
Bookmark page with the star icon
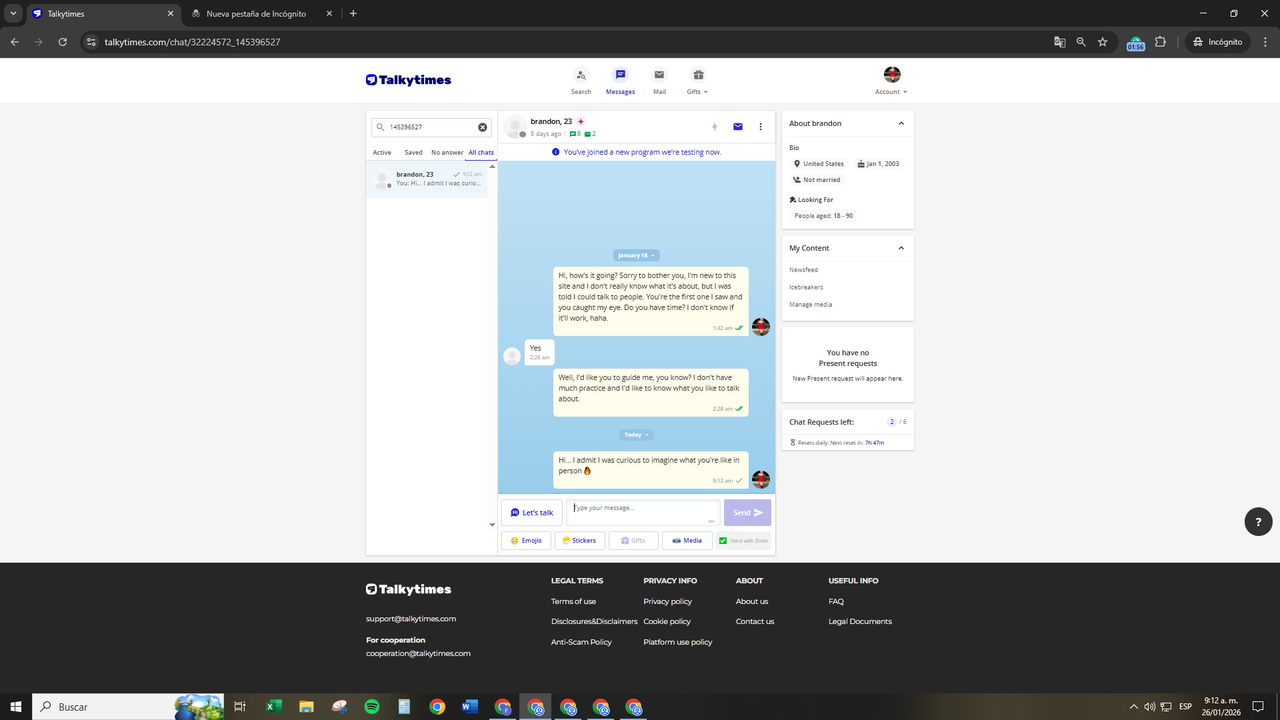tap(1103, 42)
